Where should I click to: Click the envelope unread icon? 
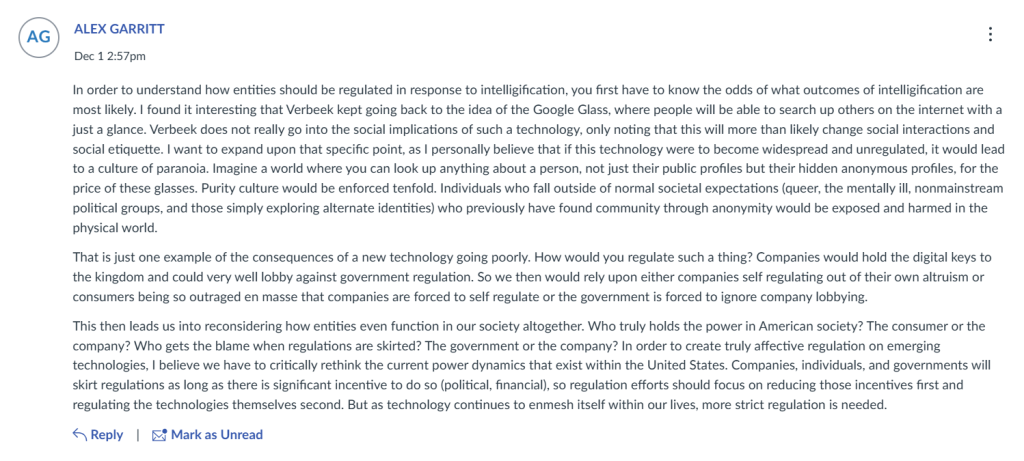(x=158, y=435)
